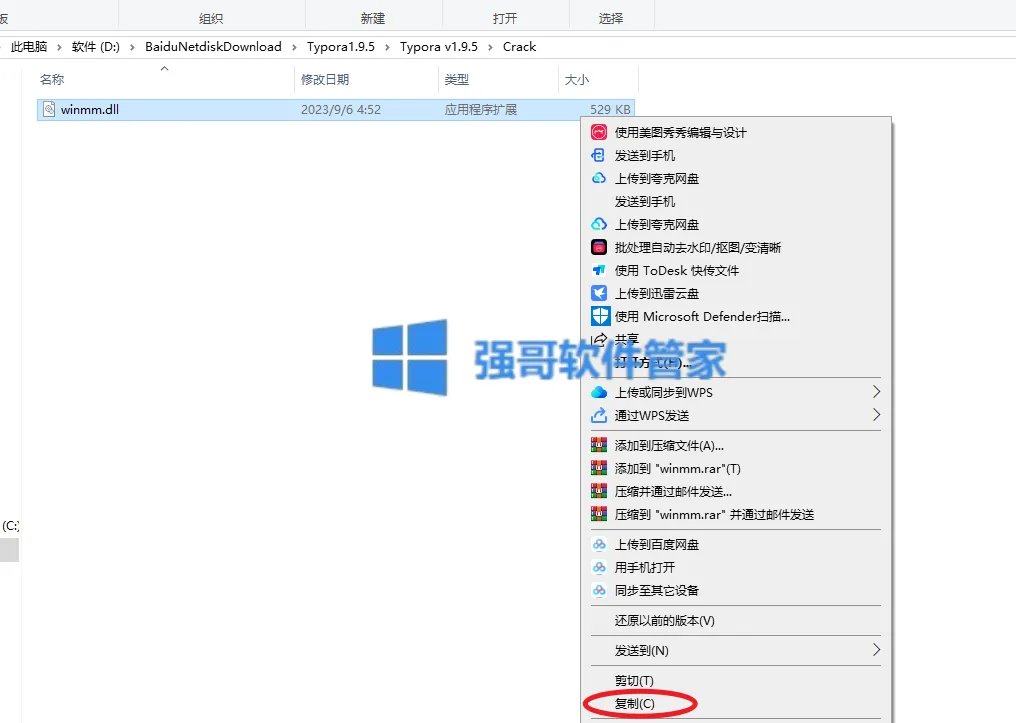Open chevron dropdown after Typora1.9.5 in path
This screenshot has height=723, width=1016.
(x=387, y=47)
